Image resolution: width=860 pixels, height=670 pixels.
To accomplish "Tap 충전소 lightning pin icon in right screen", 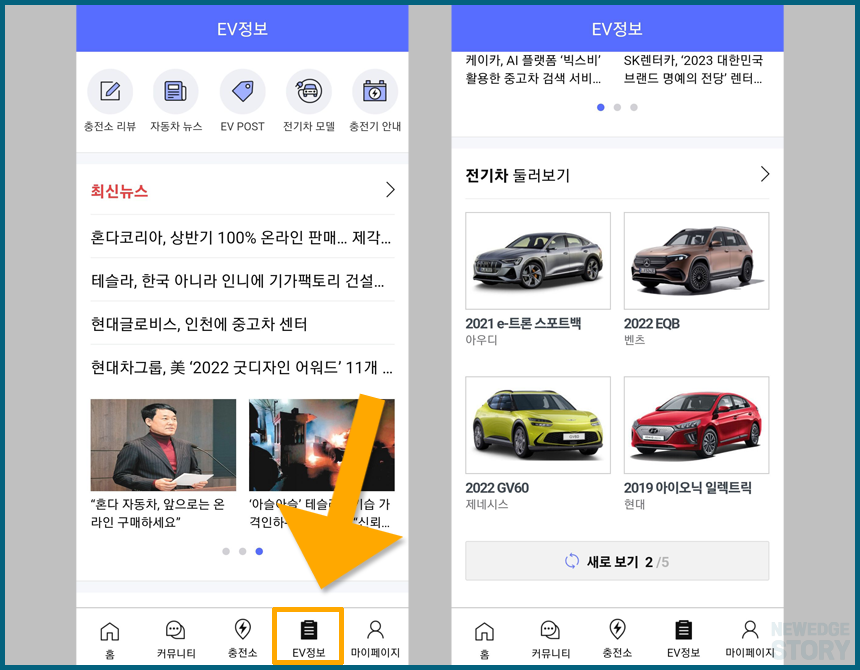I will [x=618, y=629].
